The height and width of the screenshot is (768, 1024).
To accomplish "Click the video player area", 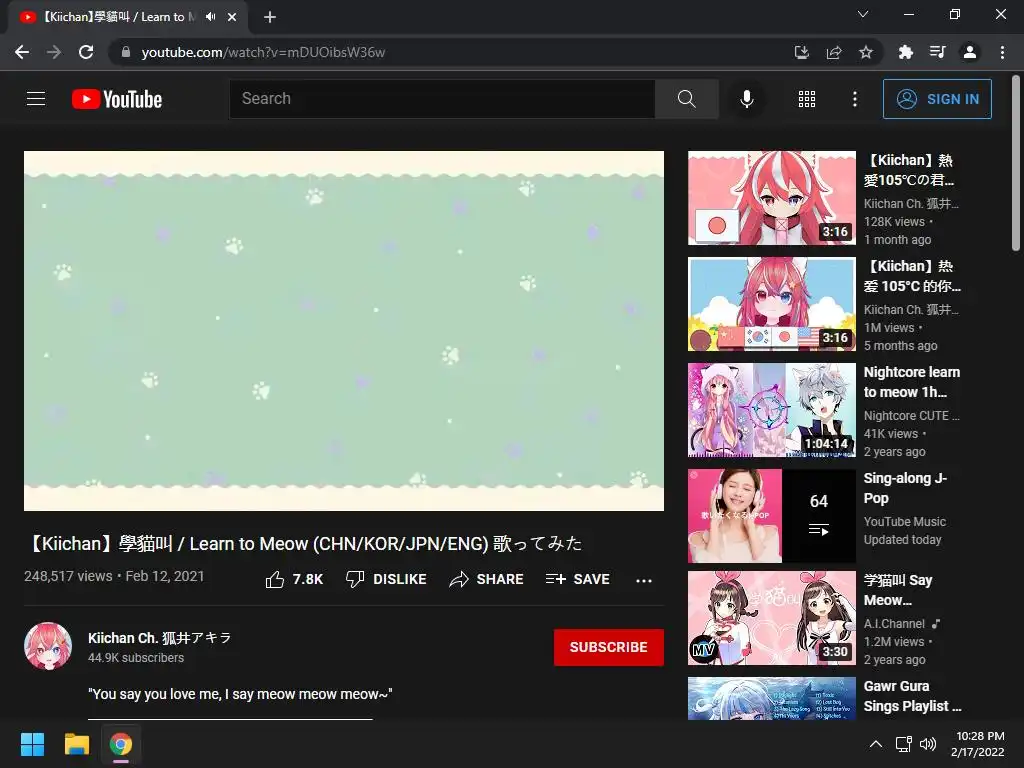I will point(344,331).
